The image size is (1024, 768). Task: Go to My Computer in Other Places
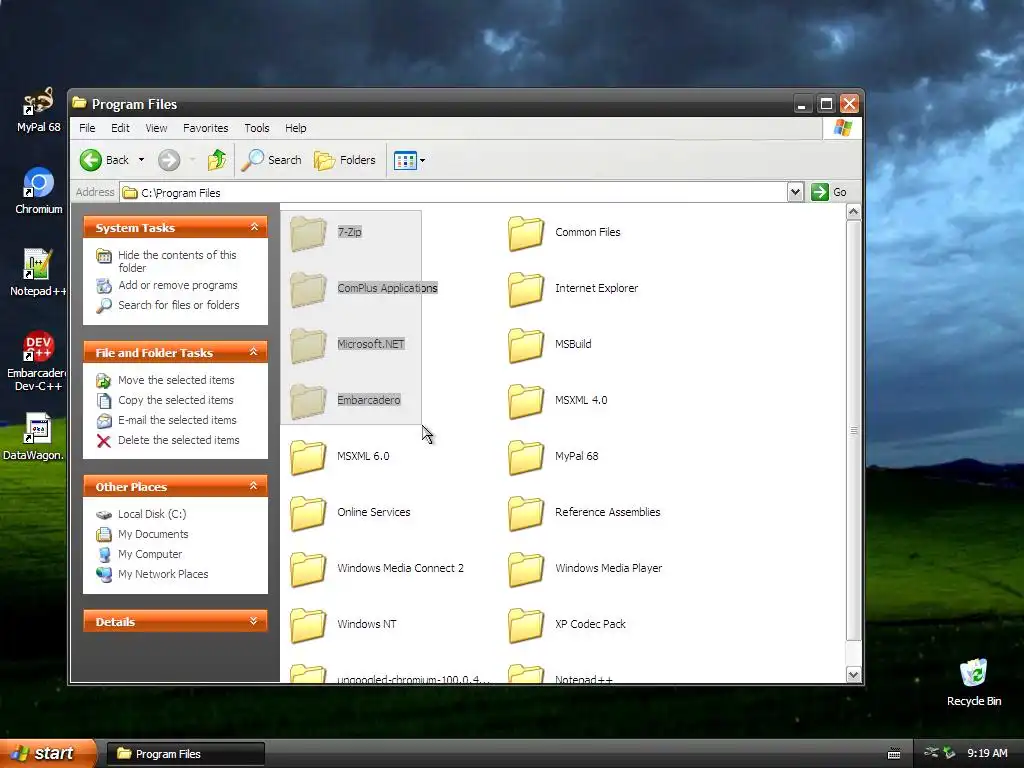pos(150,554)
